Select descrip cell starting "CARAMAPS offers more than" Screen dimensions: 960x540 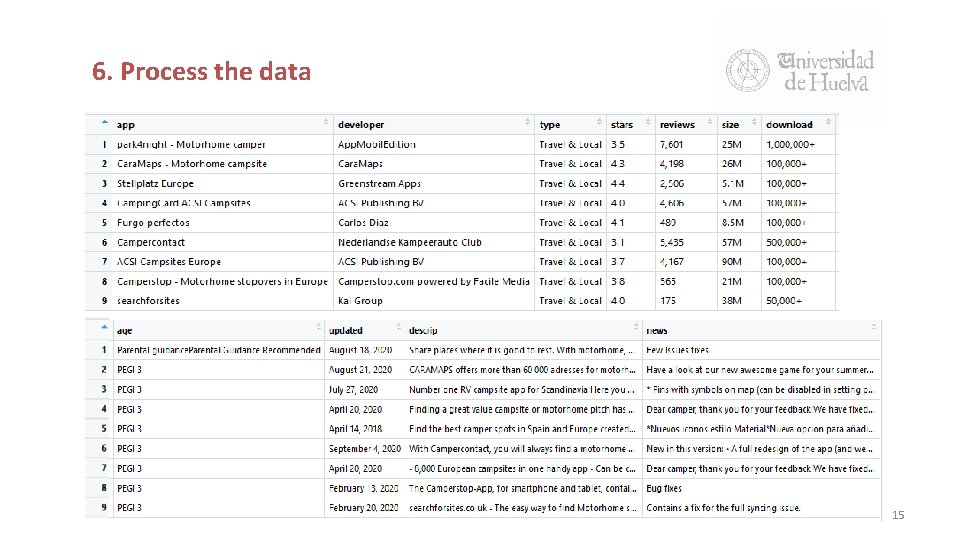click(522, 370)
